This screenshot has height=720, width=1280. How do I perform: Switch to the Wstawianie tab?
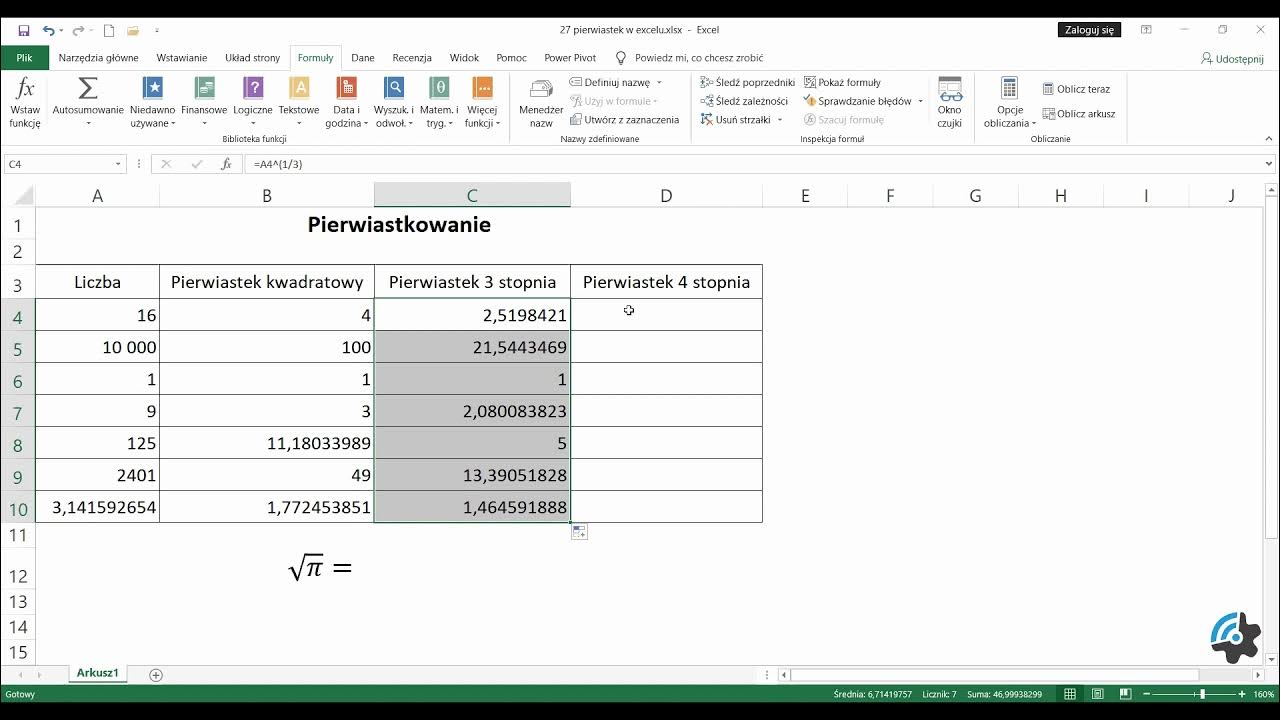(x=182, y=58)
